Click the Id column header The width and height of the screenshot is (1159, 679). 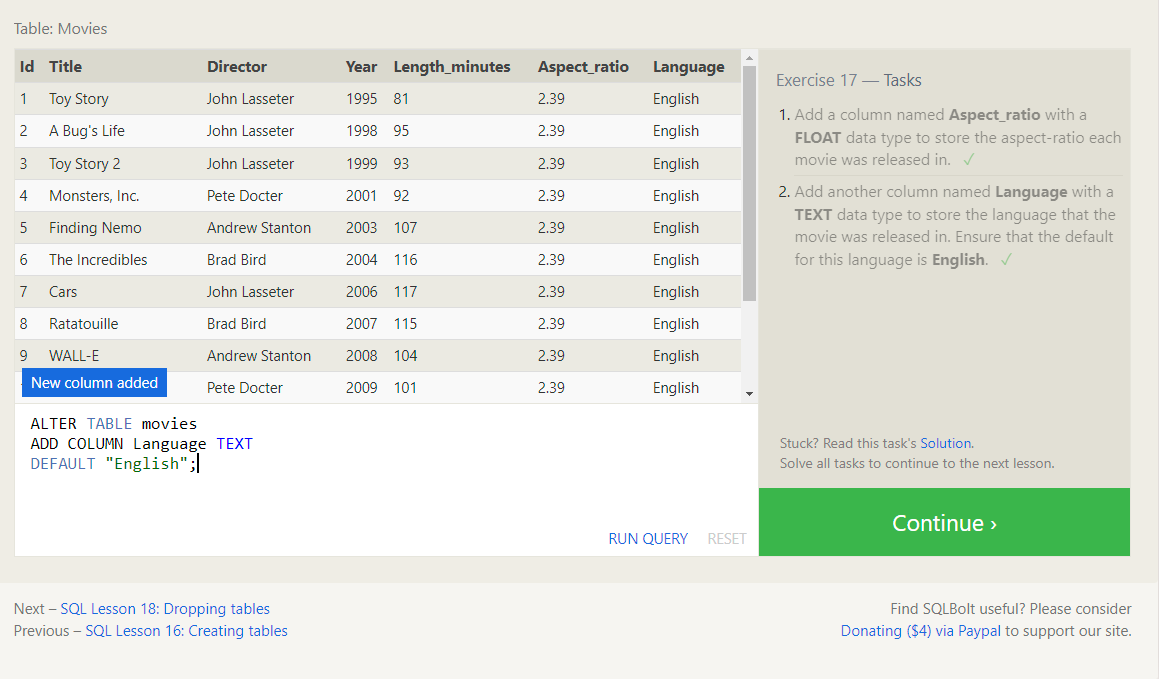pos(27,66)
